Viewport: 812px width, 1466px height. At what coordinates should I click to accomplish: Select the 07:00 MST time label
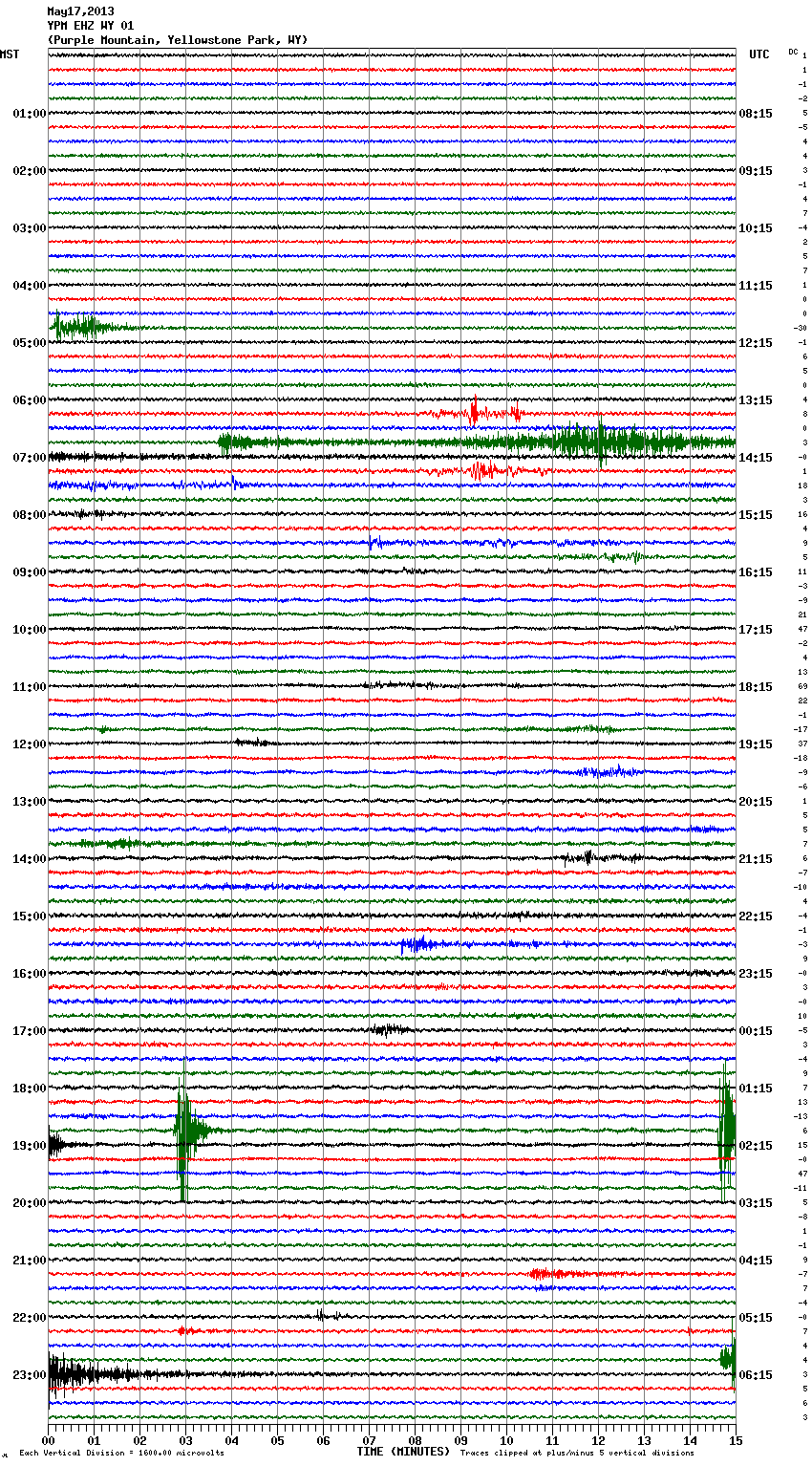pos(30,458)
